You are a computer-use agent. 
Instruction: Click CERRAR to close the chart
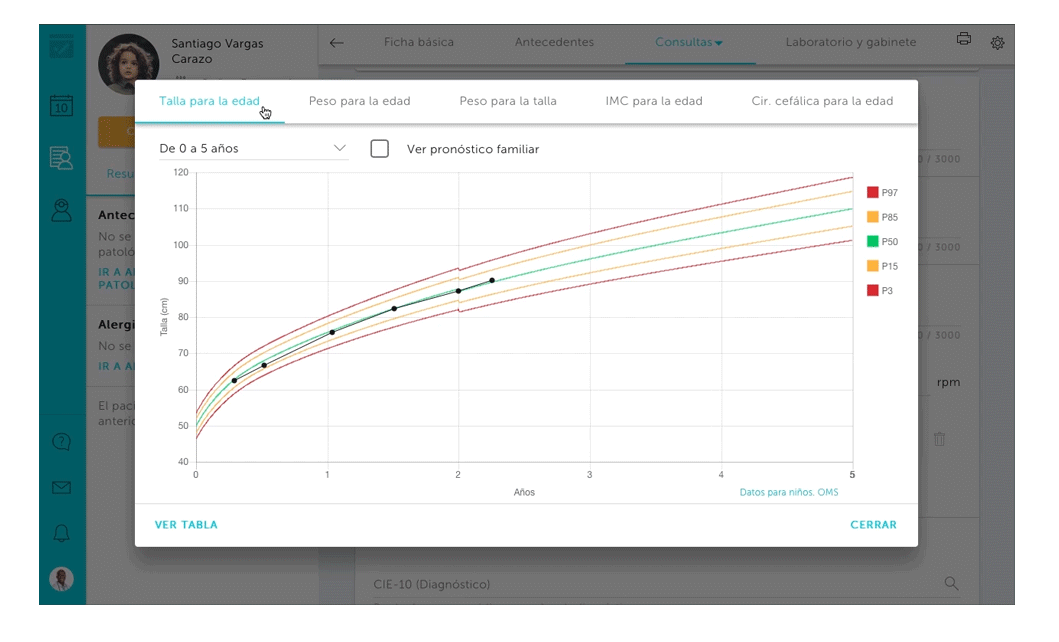[873, 525]
